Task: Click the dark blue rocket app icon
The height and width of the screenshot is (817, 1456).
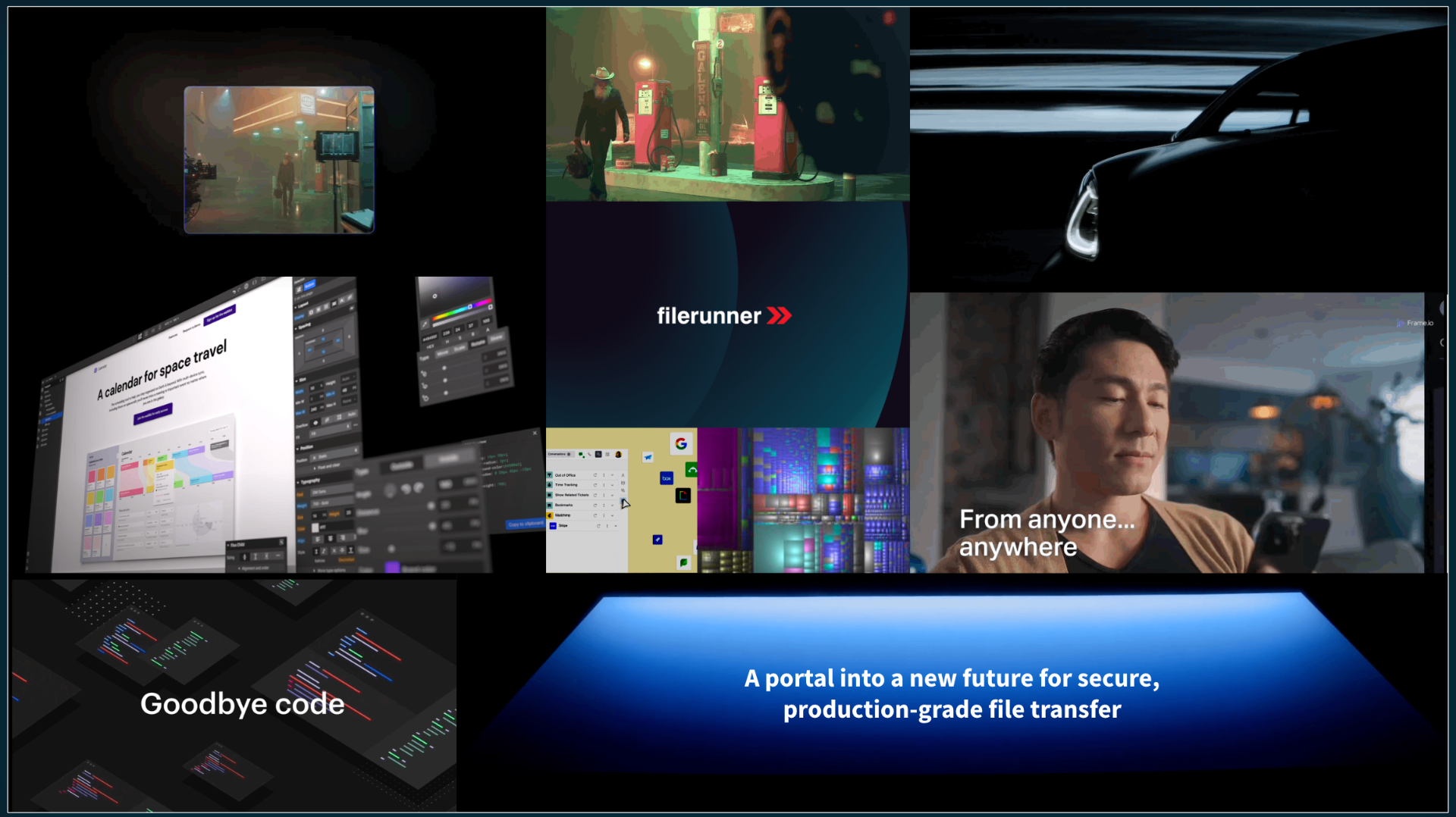Action: [x=657, y=540]
